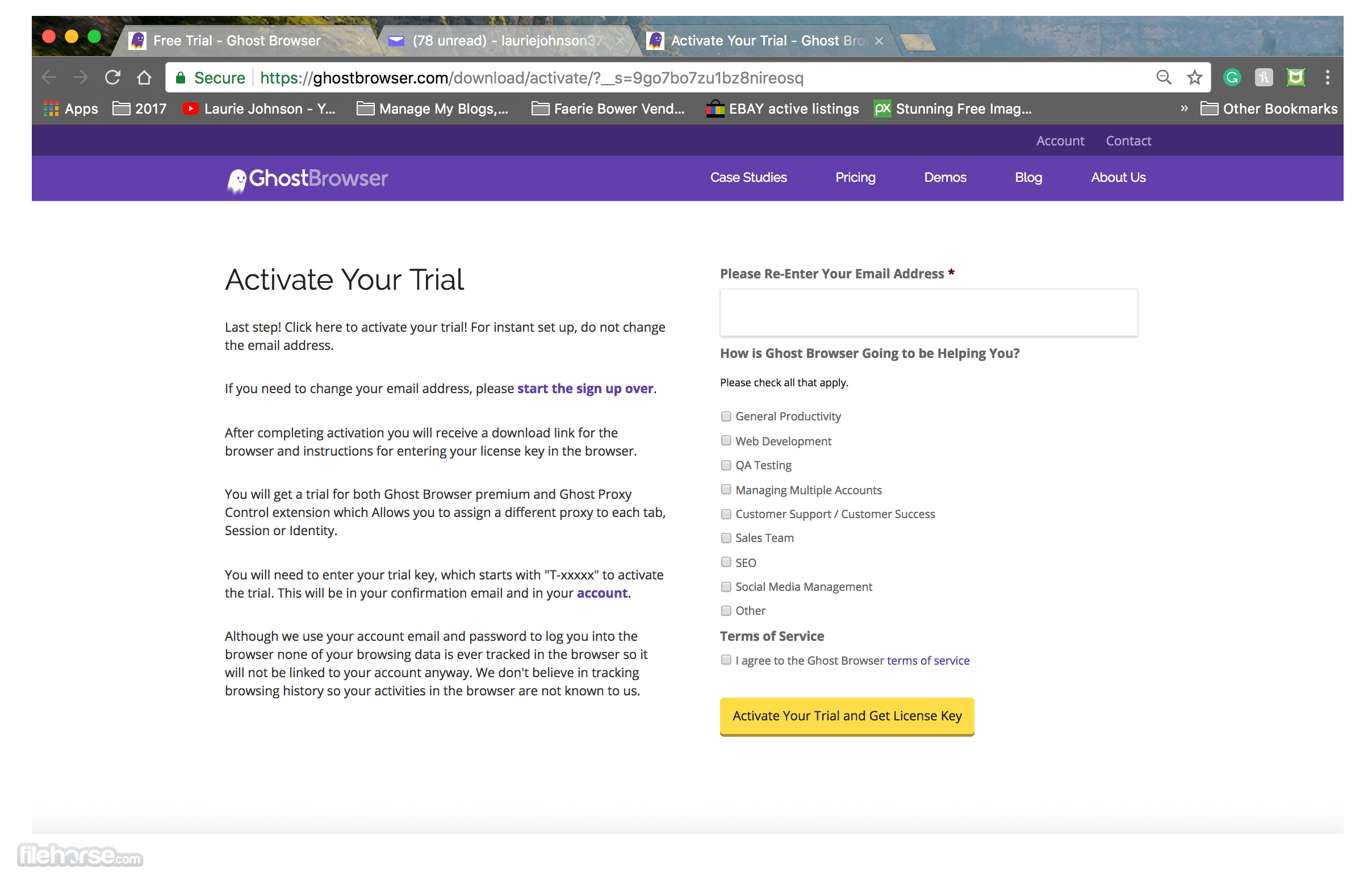Toggle Managing Multiple Accounts checkbox

pos(725,489)
